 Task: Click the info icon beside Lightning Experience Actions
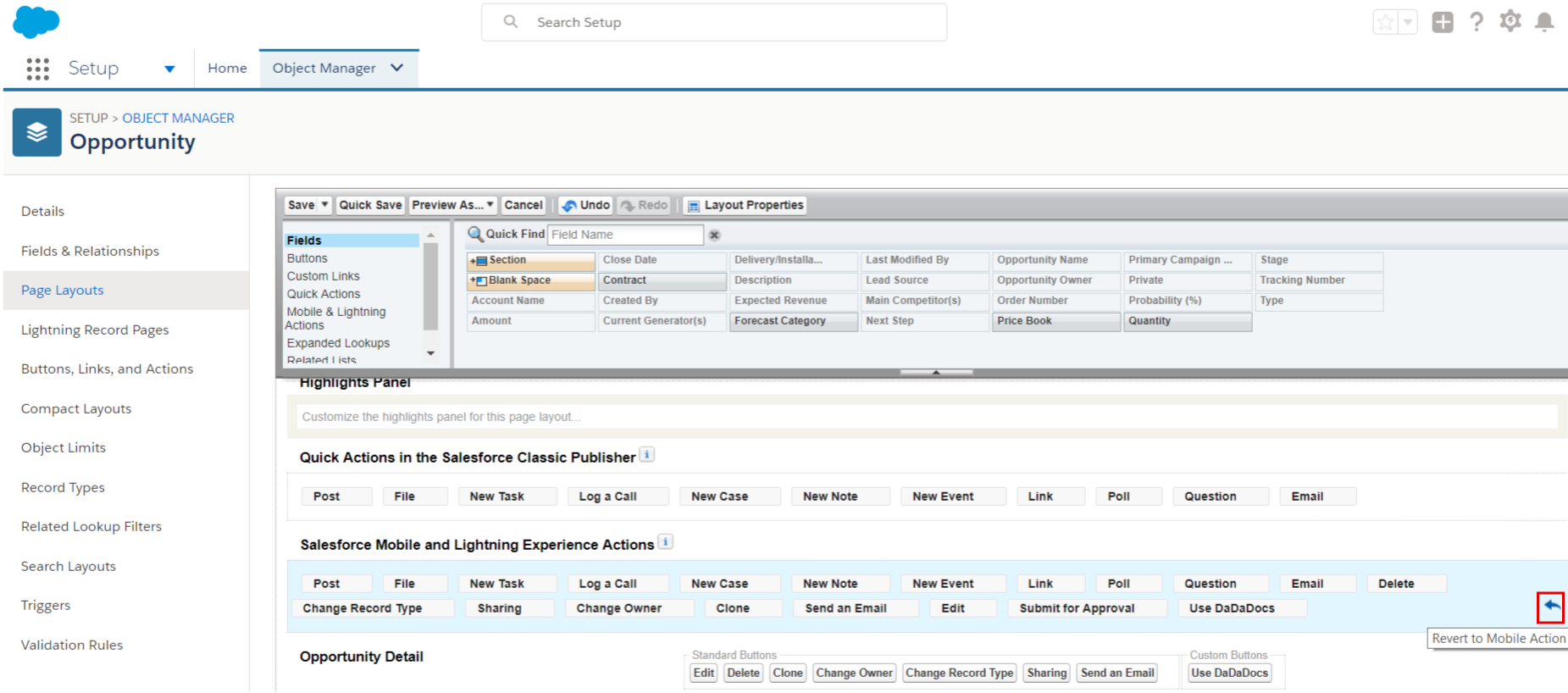665,542
